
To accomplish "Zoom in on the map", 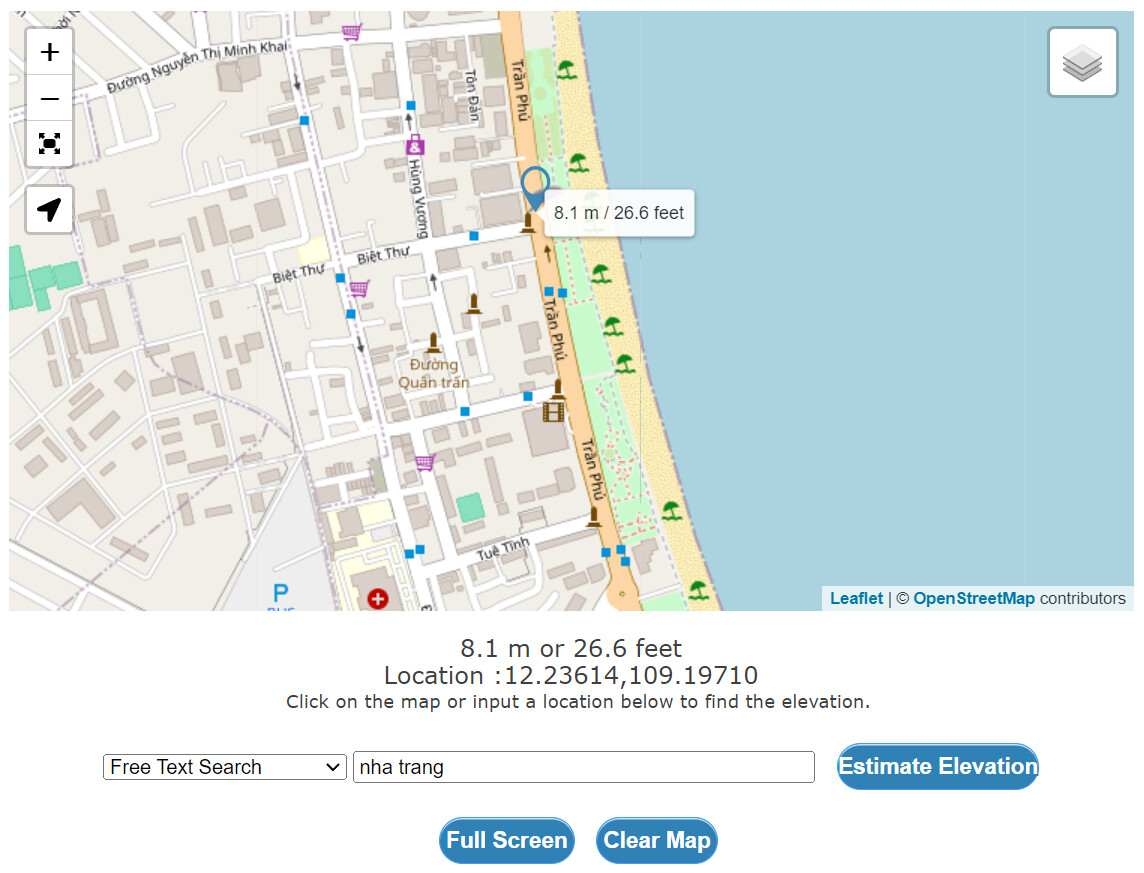I will 49,52.
